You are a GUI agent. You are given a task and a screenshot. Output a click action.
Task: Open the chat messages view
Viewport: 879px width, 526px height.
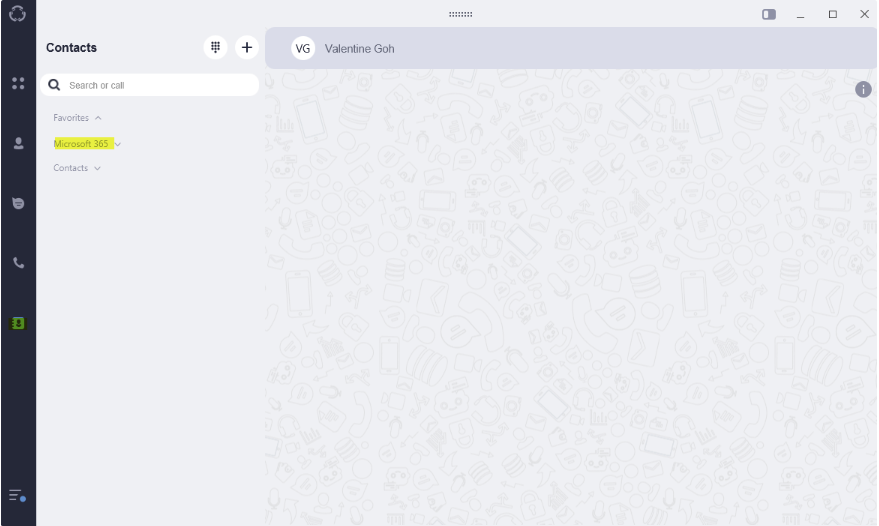pos(18,203)
